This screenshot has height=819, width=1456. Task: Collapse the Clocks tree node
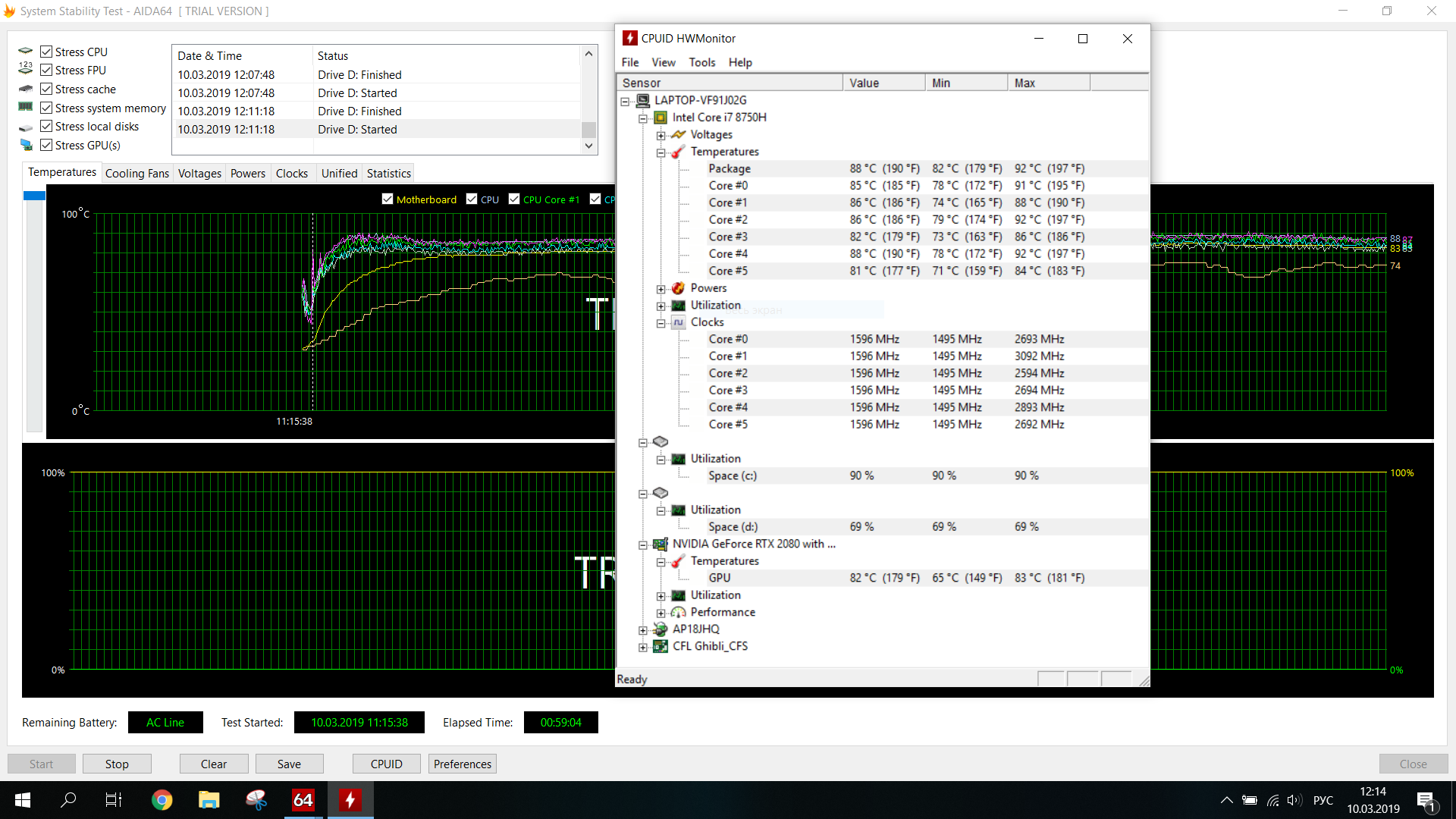pyautogui.click(x=661, y=323)
